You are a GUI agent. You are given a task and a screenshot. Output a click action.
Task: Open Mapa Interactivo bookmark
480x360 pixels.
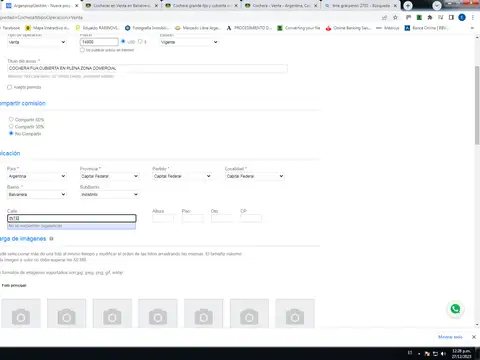(x=48, y=28)
